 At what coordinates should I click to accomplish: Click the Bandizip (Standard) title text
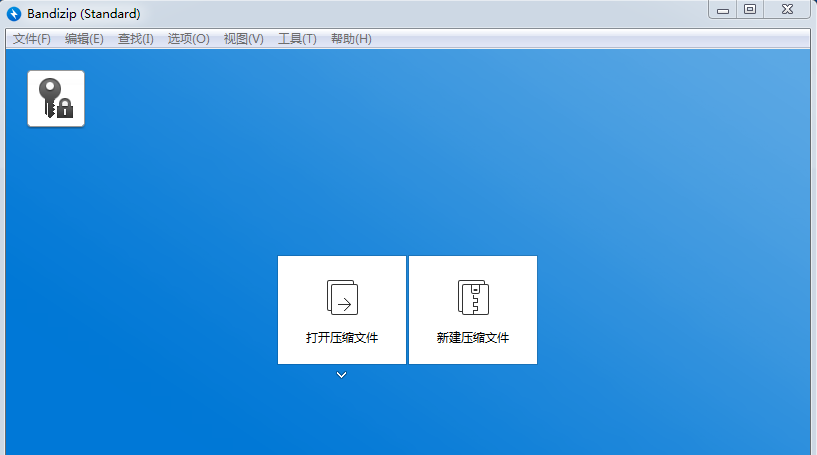pos(84,14)
